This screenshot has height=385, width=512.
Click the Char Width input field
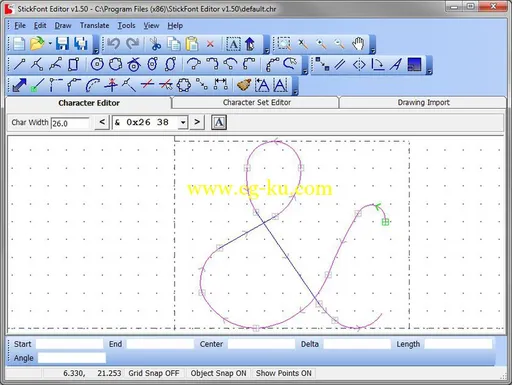coord(70,123)
